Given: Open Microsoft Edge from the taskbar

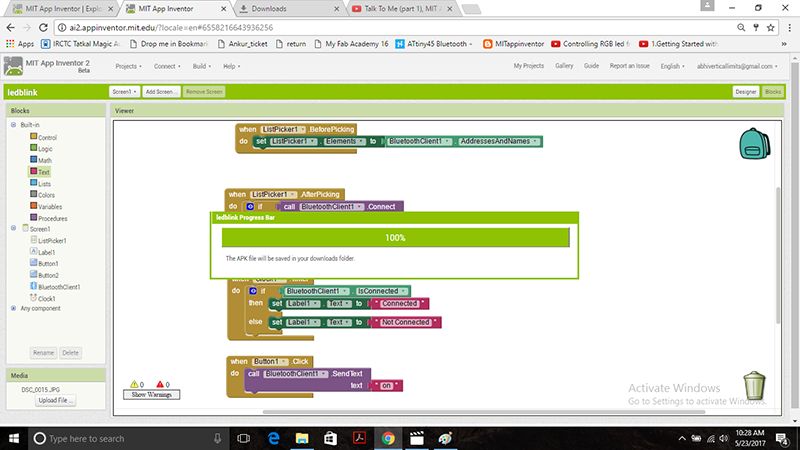Looking at the screenshot, I should [x=273, y=438].
